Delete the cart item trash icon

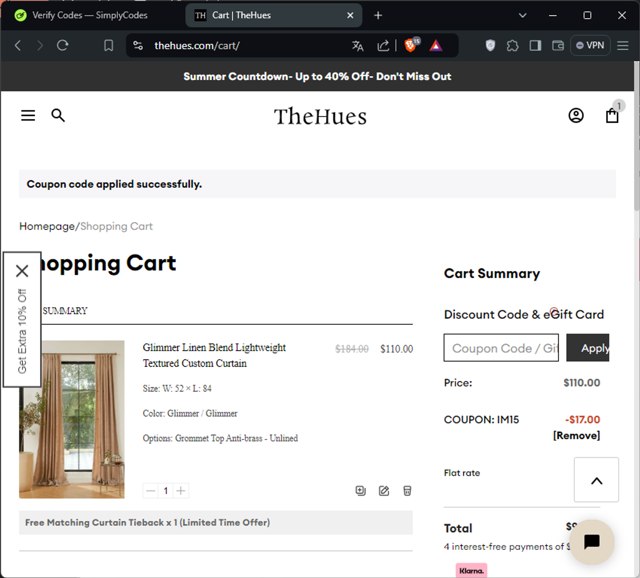[x=407, y=491]
